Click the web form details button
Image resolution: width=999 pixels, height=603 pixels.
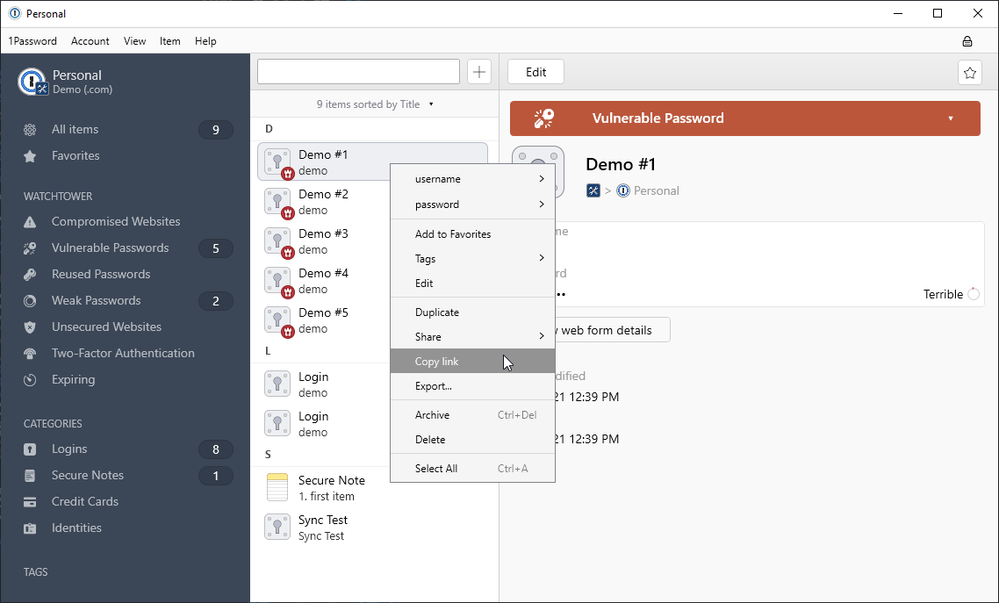[612, 330]
